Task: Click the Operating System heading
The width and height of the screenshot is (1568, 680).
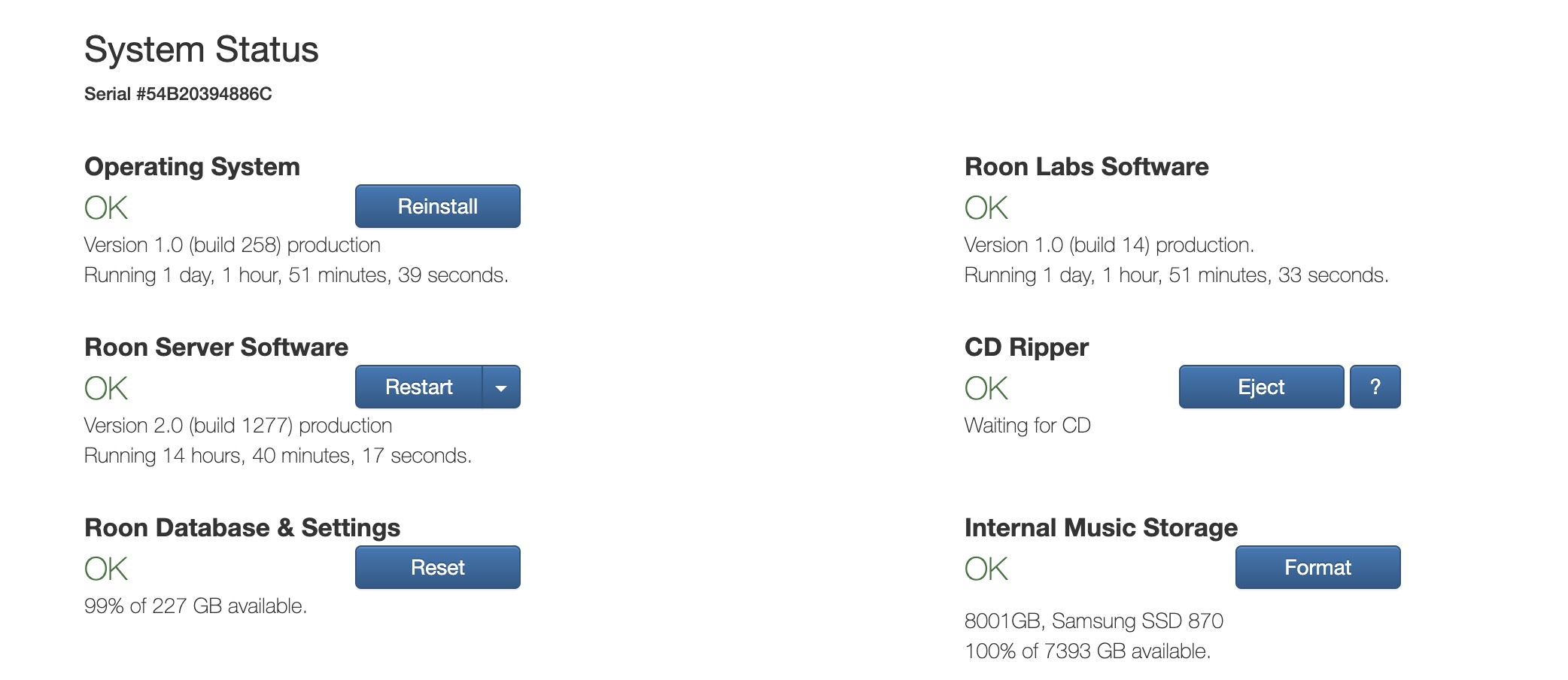Action: pyautogui.click(x=192, y=166)
